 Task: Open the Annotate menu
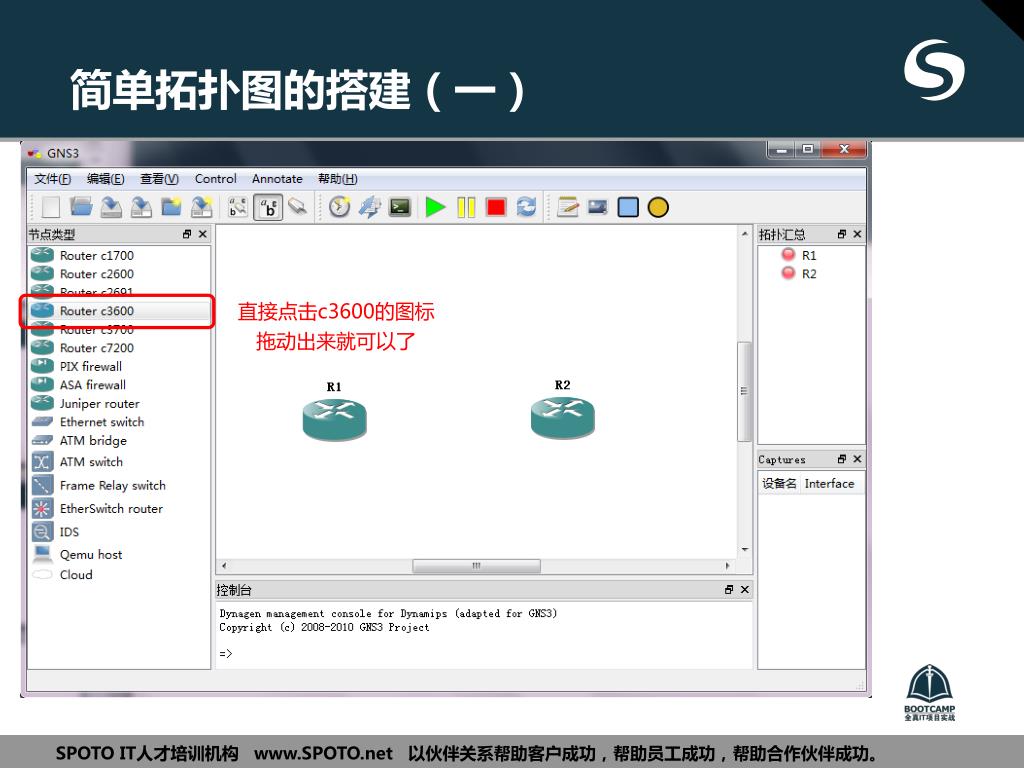click(277, 179)
